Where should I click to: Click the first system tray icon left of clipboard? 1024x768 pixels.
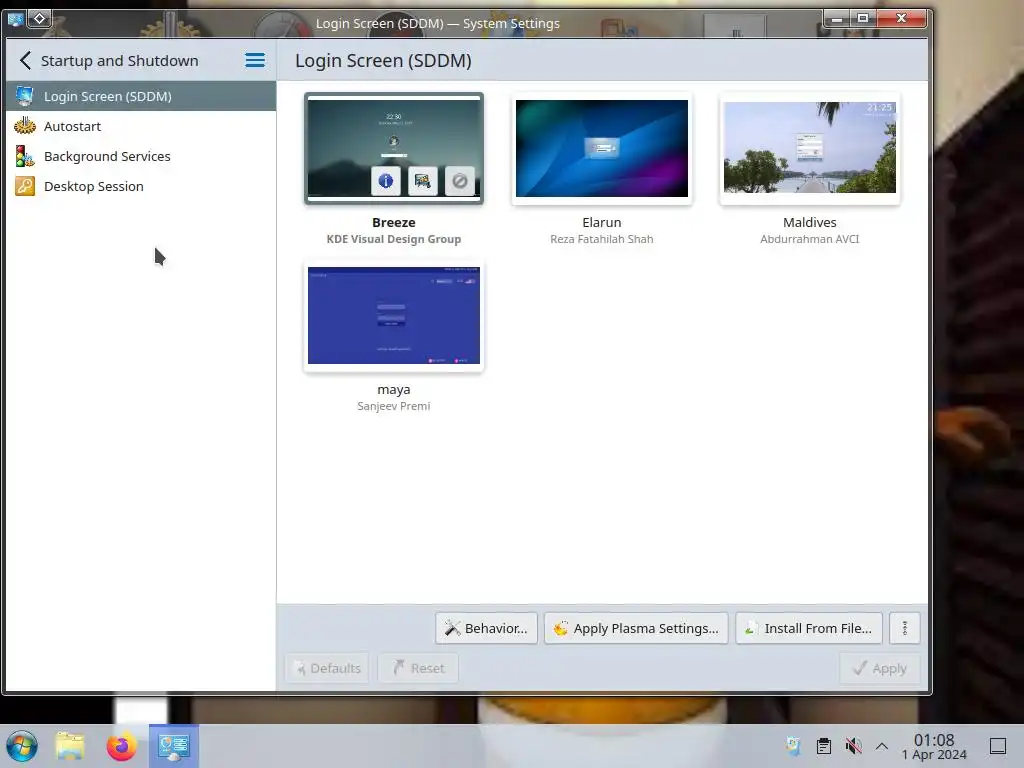pyautogui.click(x=793, y=746)
